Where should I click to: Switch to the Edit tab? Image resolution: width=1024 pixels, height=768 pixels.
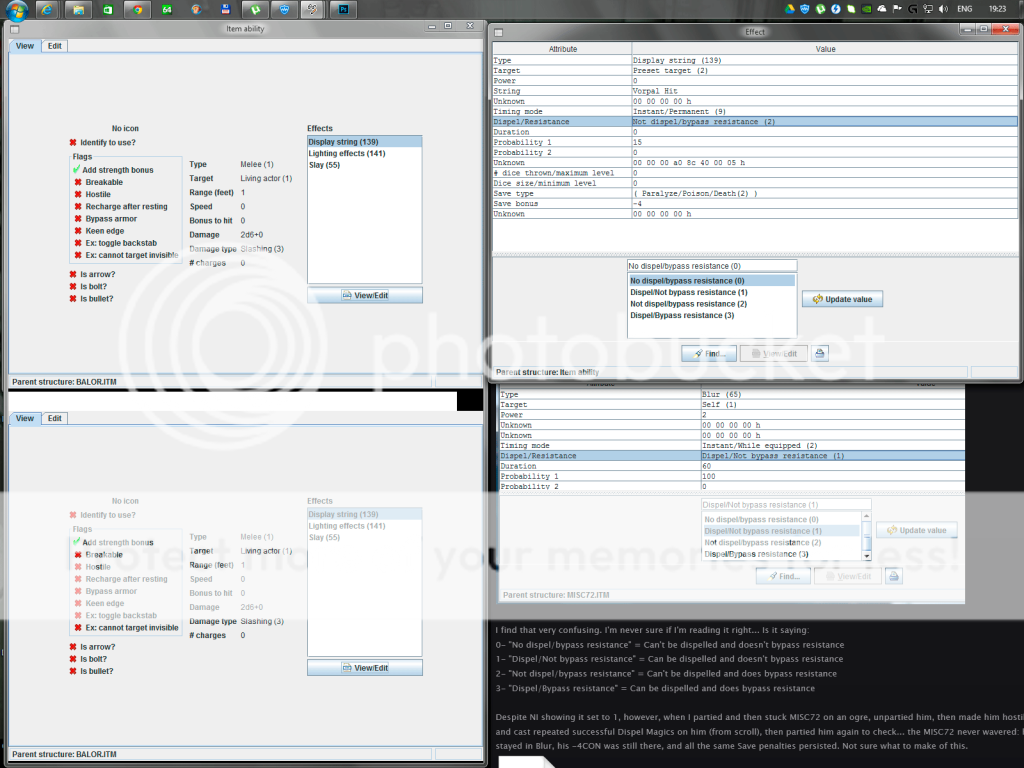[x=54, y=46]
